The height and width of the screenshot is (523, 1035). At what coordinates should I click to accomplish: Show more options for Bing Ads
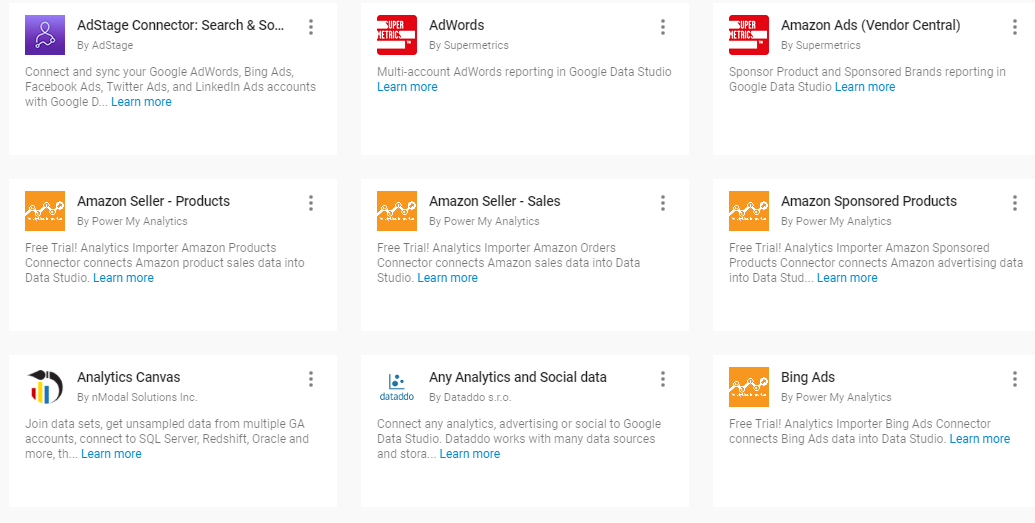coord(1015,379)
